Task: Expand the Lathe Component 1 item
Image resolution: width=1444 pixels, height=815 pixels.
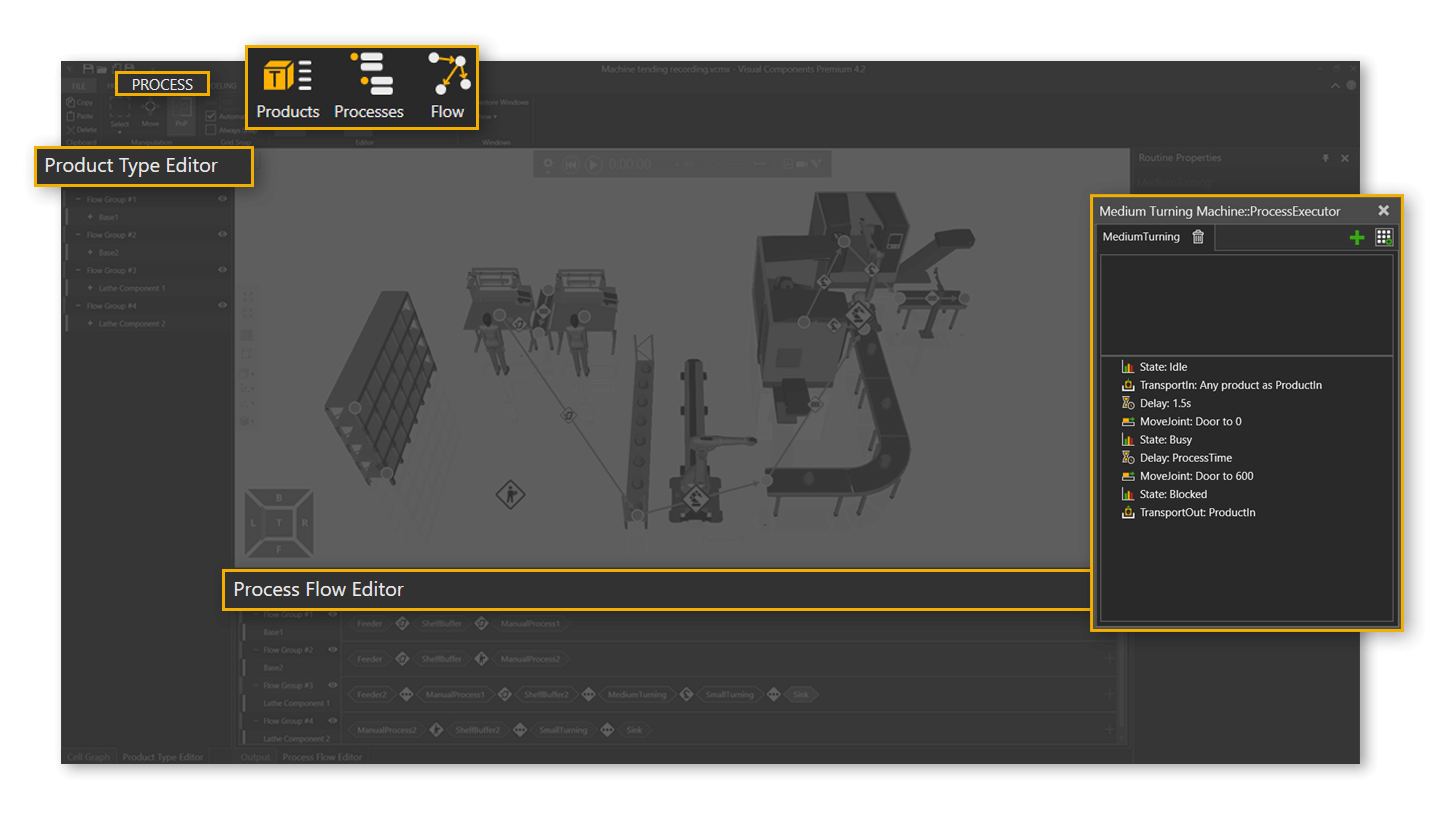Action: (90, 288)
